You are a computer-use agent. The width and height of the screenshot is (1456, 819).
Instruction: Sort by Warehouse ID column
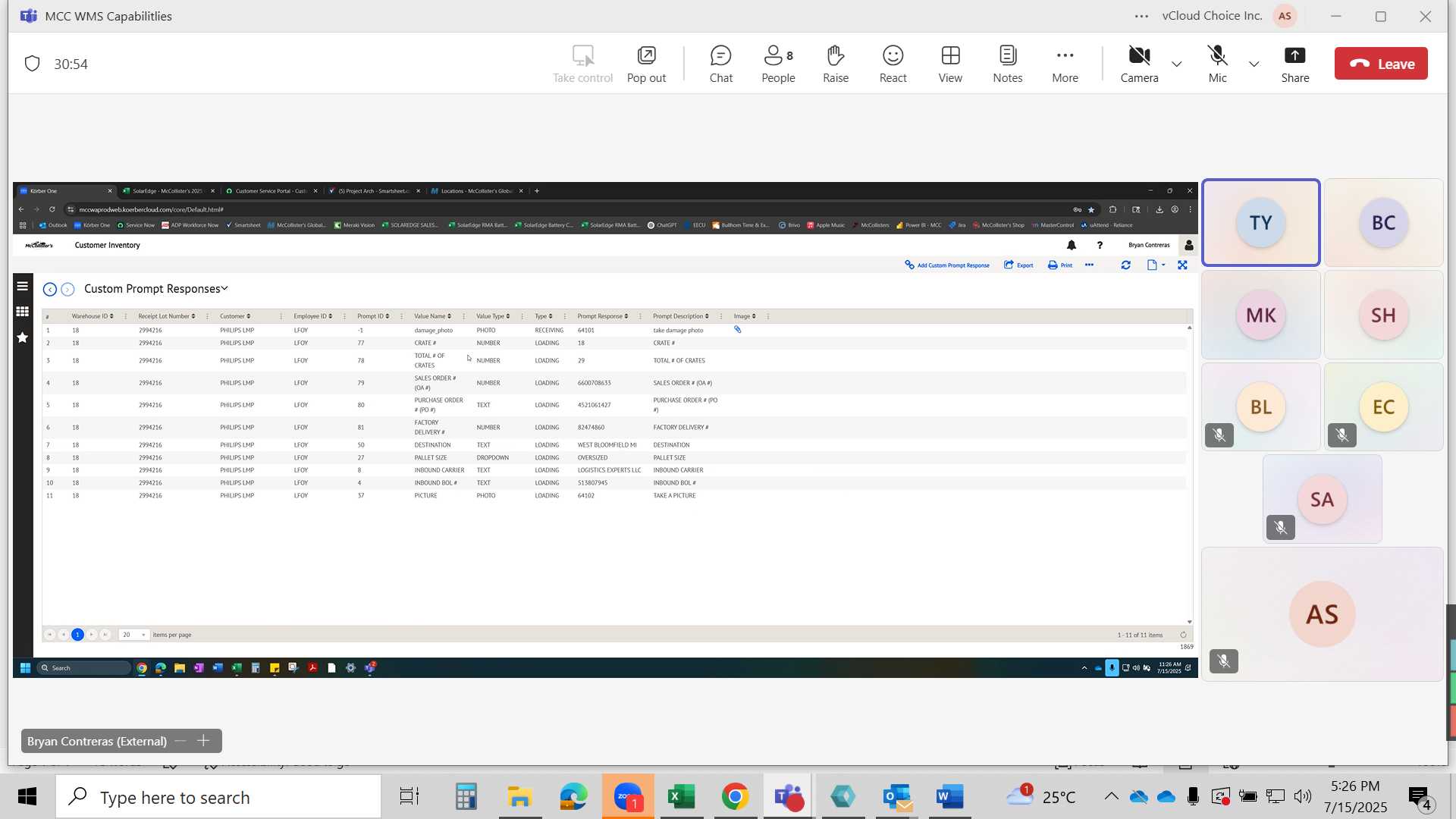93,316
